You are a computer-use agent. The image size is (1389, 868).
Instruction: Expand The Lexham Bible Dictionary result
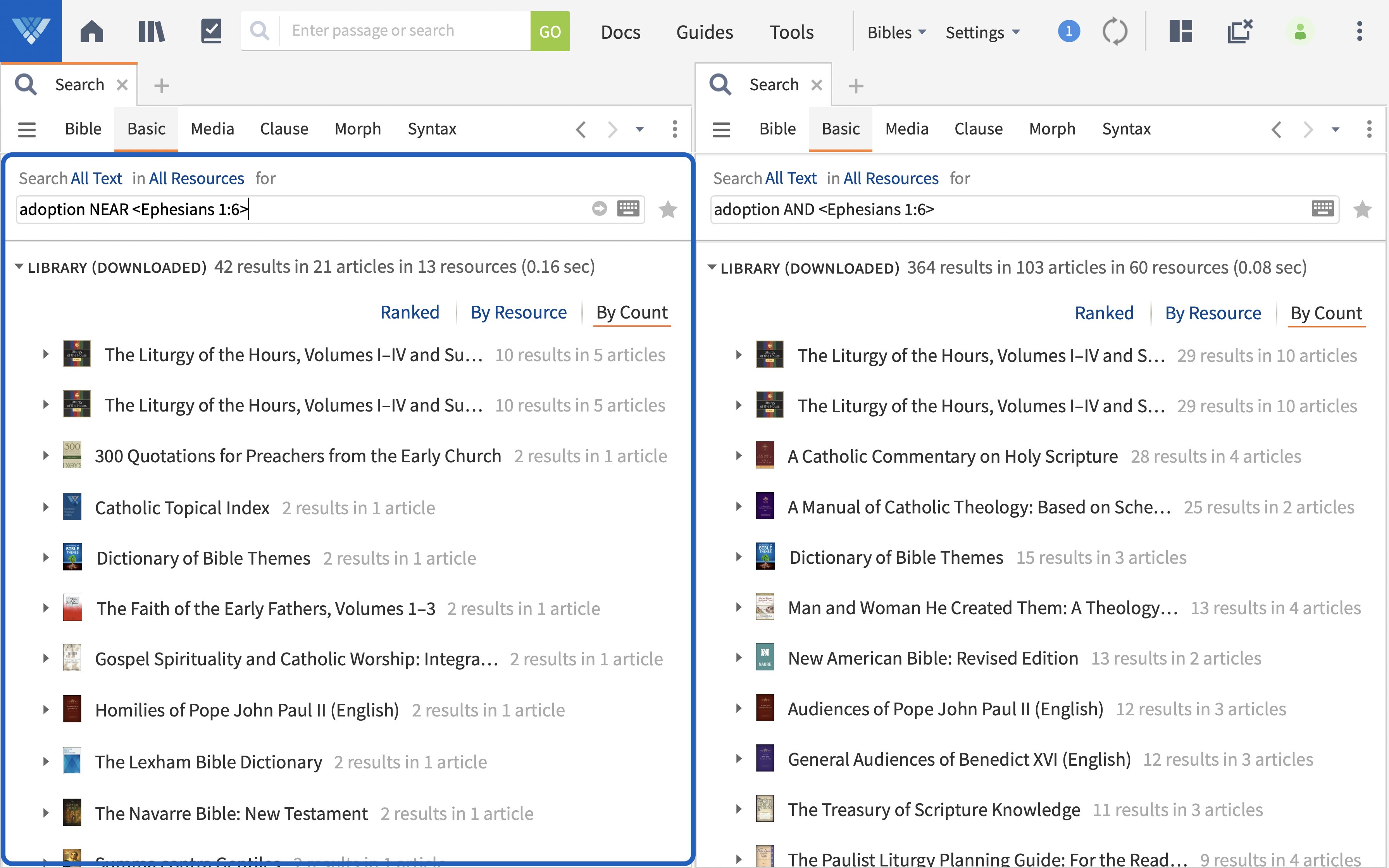(x=46, y=761)
